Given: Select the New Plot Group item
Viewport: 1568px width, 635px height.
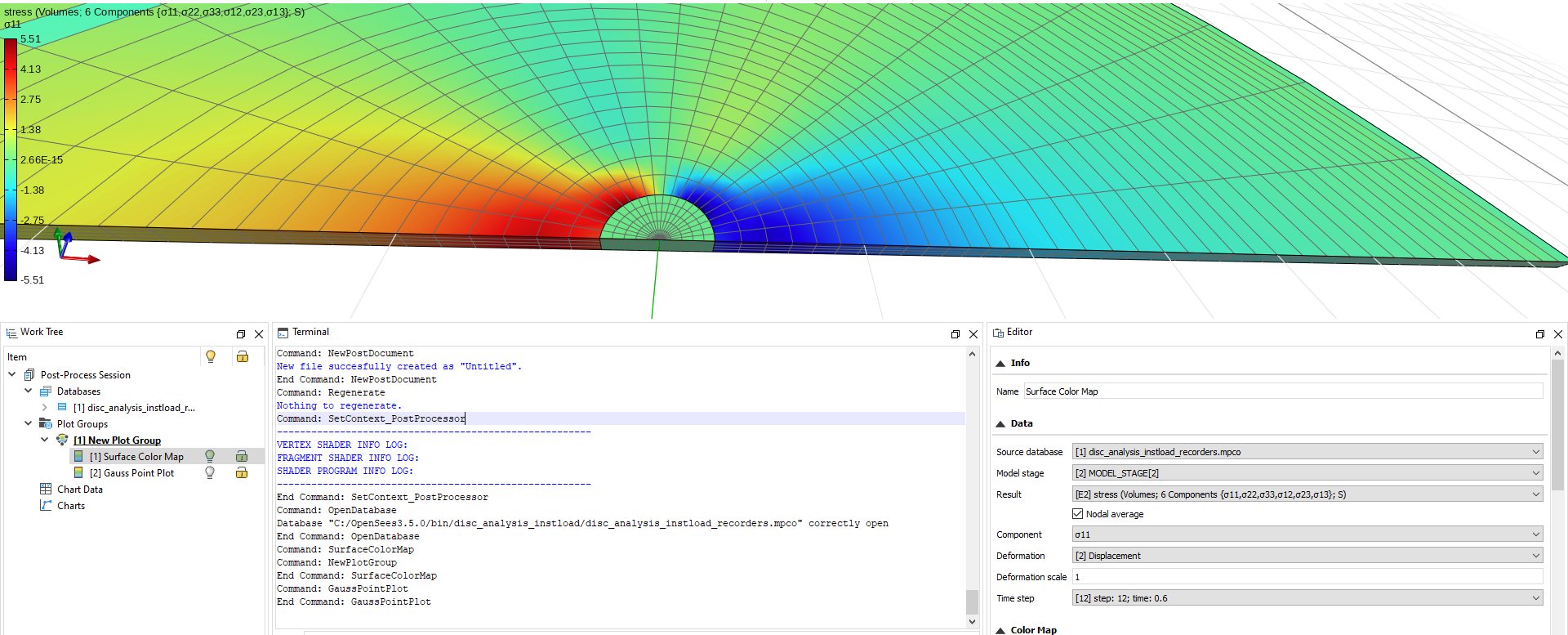Looking at the screenshot, I should pyautogui.click(x=117, y=440).
